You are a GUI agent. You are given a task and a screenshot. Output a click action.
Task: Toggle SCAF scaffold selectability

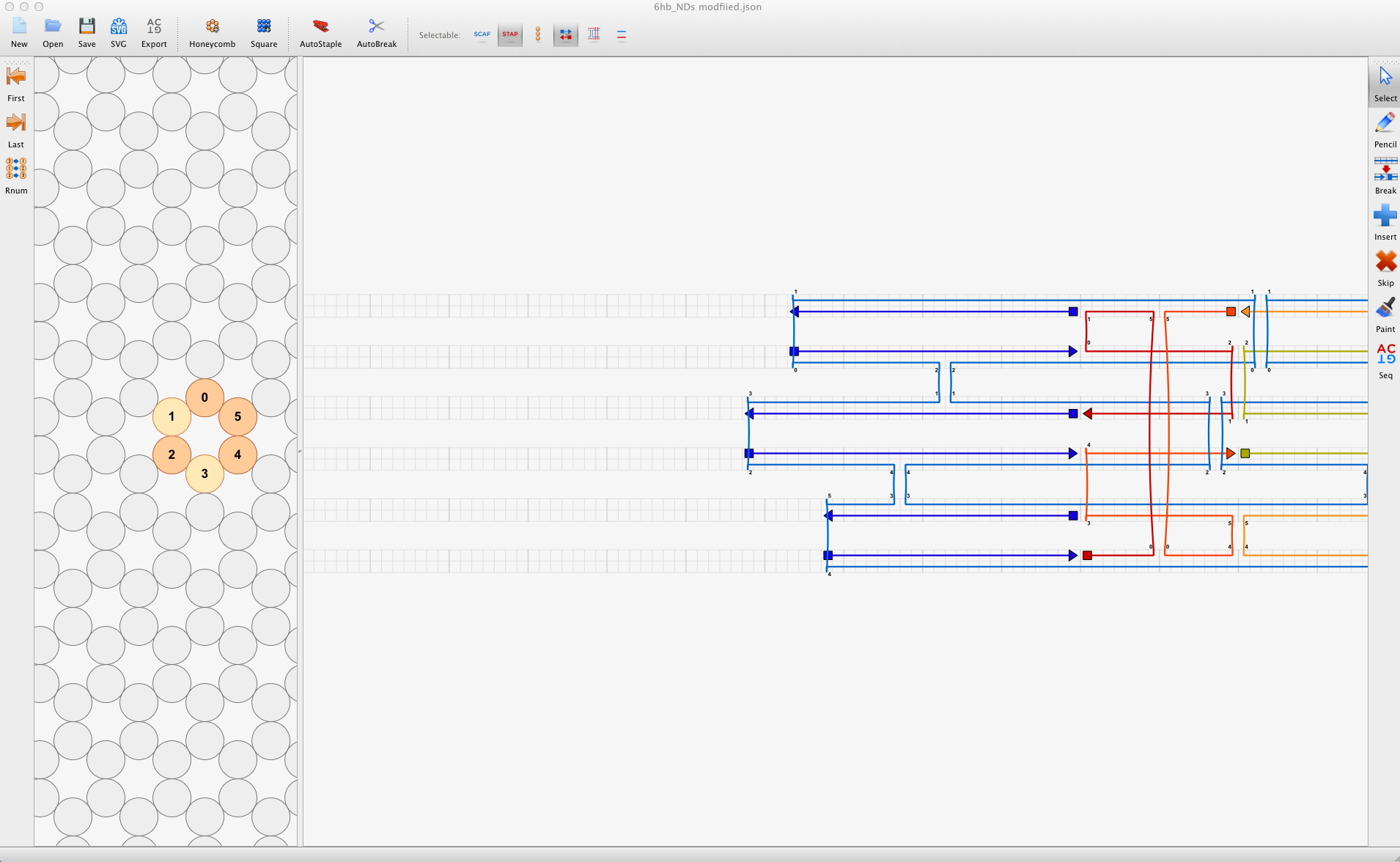[482, 34]
